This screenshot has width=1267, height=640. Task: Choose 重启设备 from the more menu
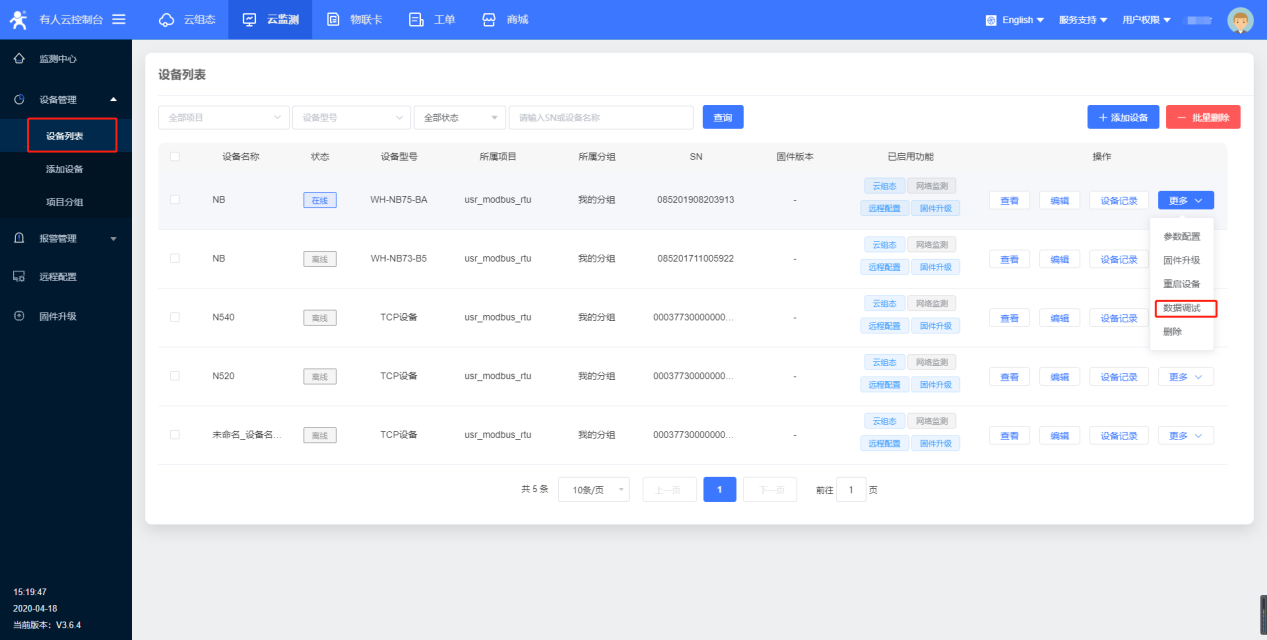[1182, 284]
